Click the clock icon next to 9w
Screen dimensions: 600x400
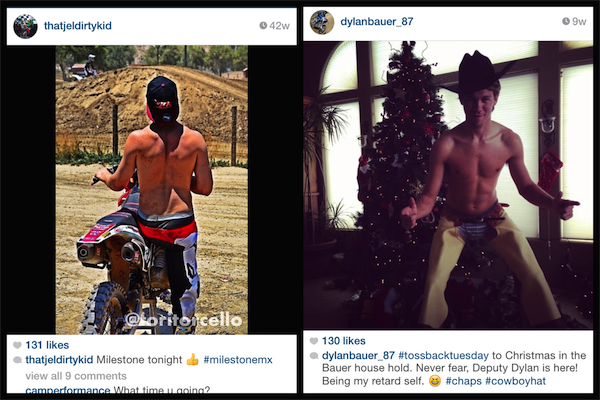[566, 21]
